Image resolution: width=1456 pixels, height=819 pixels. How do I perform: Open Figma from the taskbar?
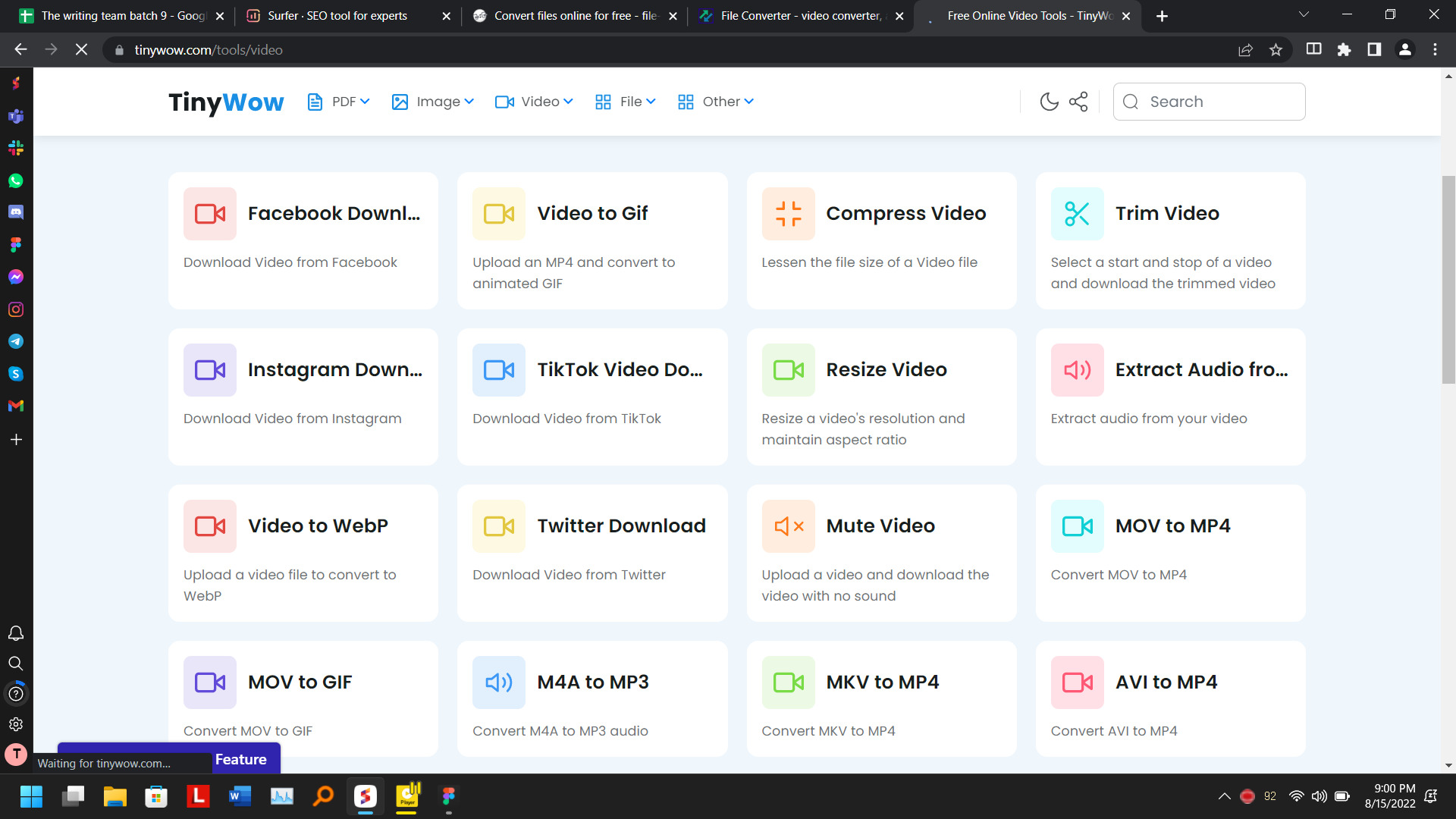pyautogui.click(x=448, y=796)
